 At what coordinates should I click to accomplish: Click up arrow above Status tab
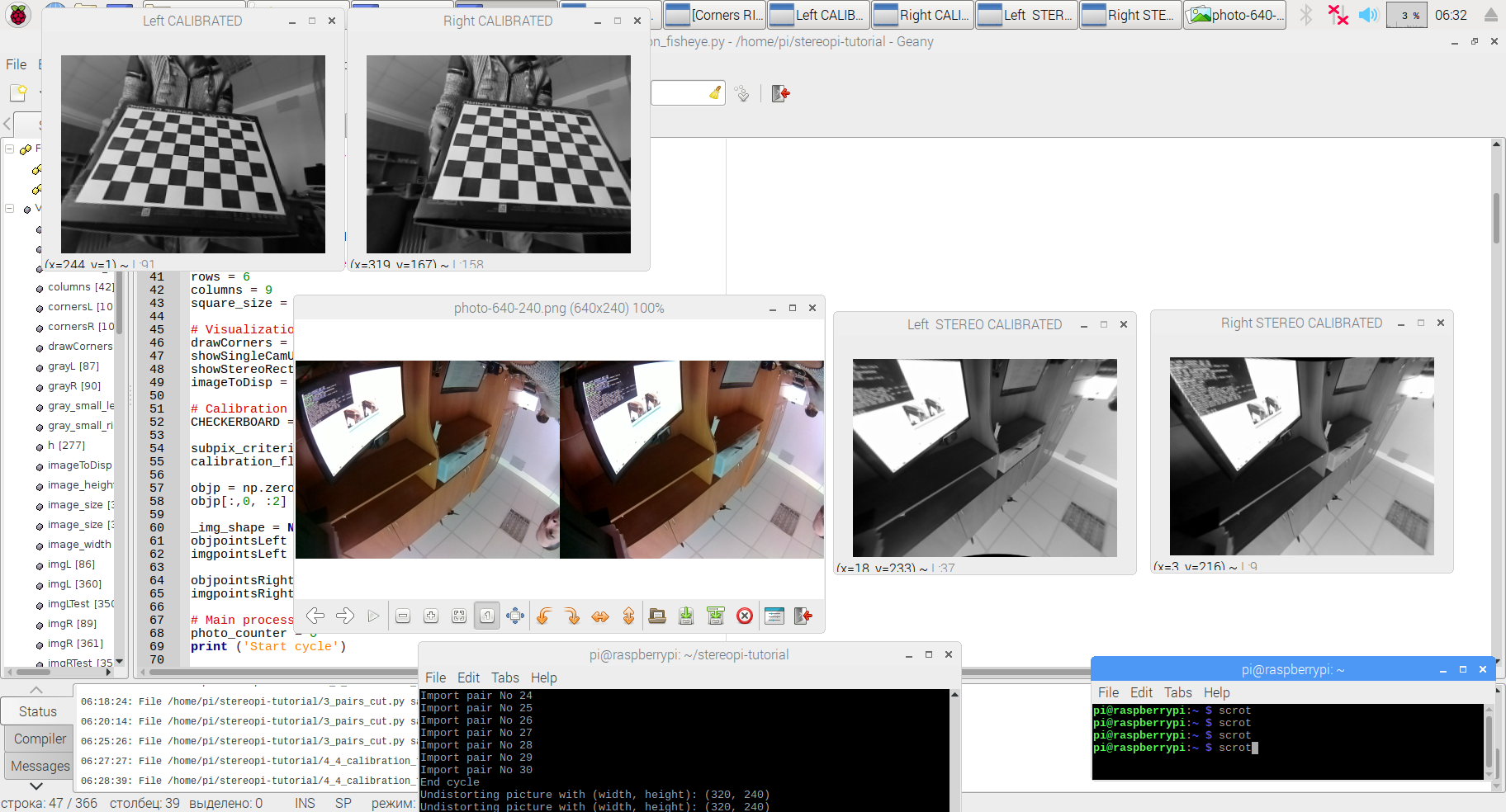(36, 690)
